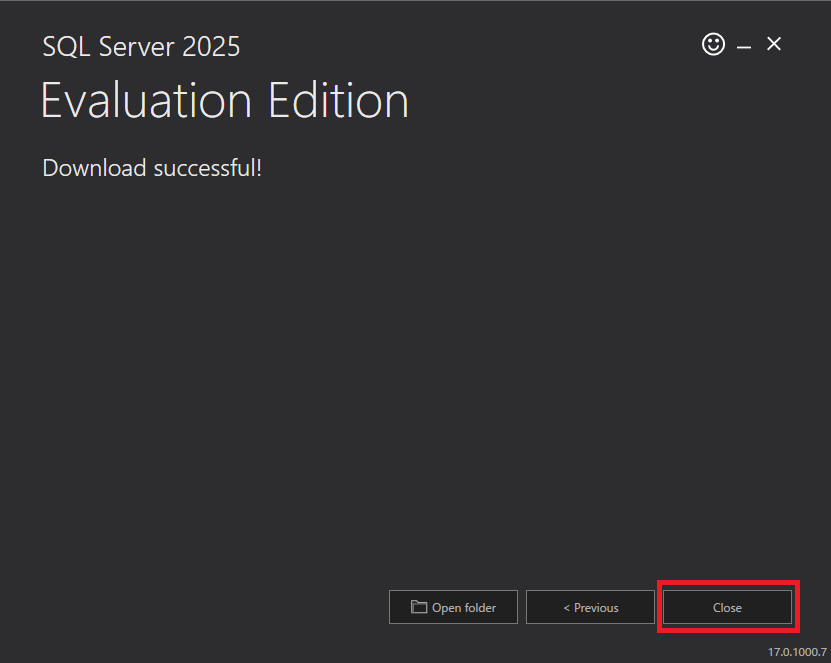Close the installer using the top-right X
This screenshot has height=663, width=831.
pos(774,44)
